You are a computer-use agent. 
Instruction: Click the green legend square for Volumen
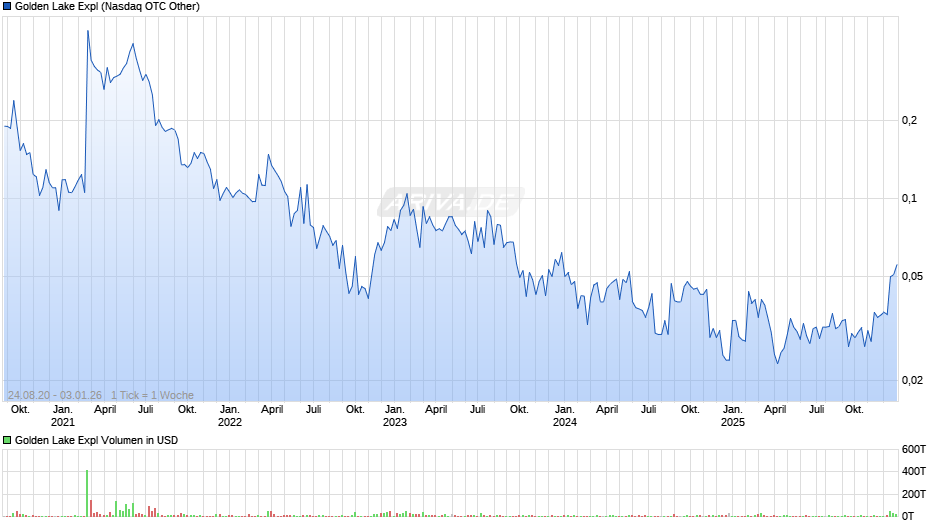tap(7, 440)
